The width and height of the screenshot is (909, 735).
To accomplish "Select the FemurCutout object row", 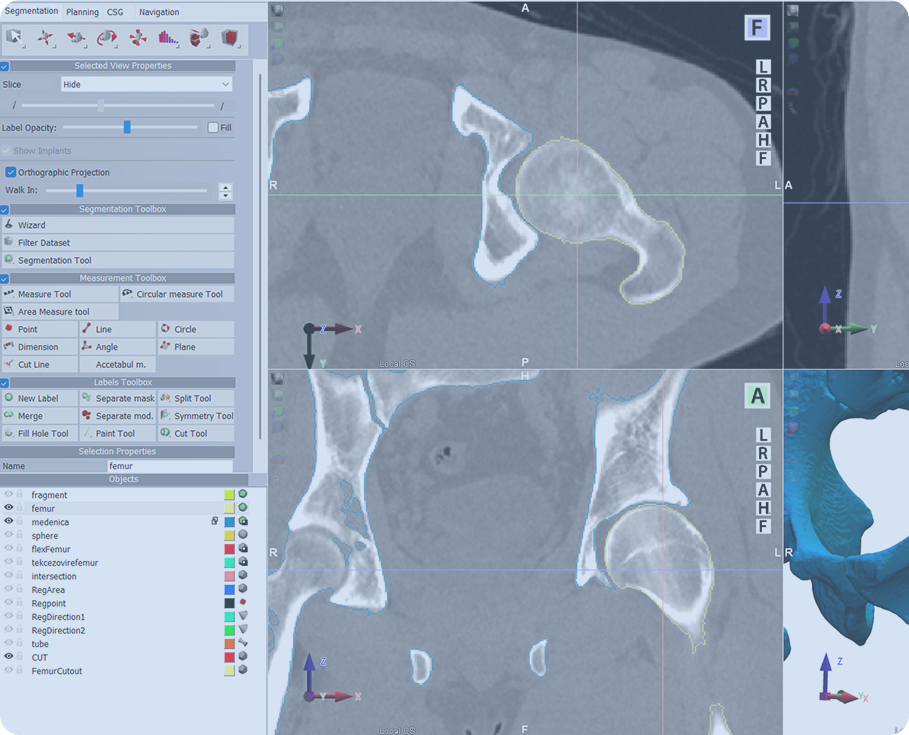I will coord(126,671).
